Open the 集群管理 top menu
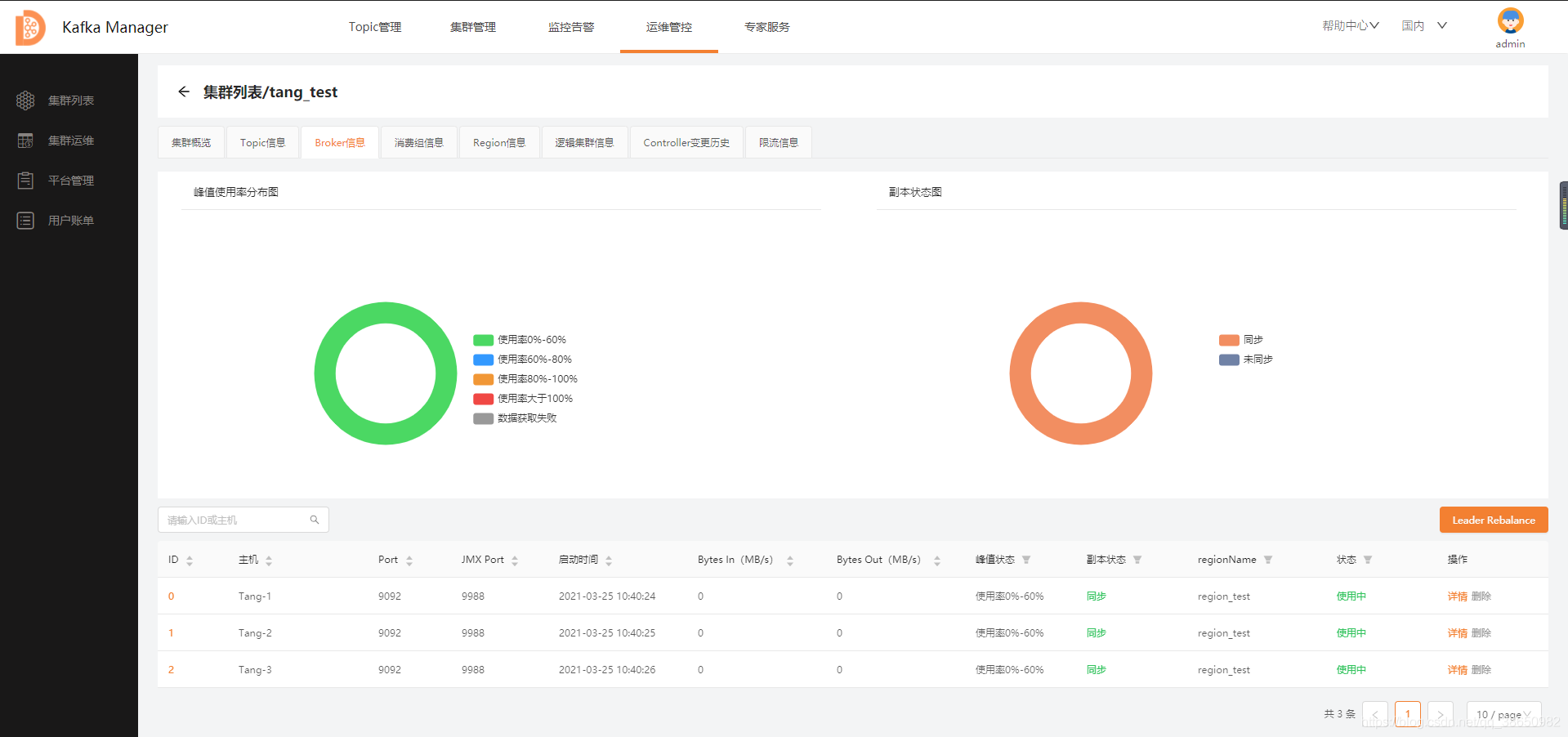Screen dimensions: 1568x737 [x=473, y=27]
